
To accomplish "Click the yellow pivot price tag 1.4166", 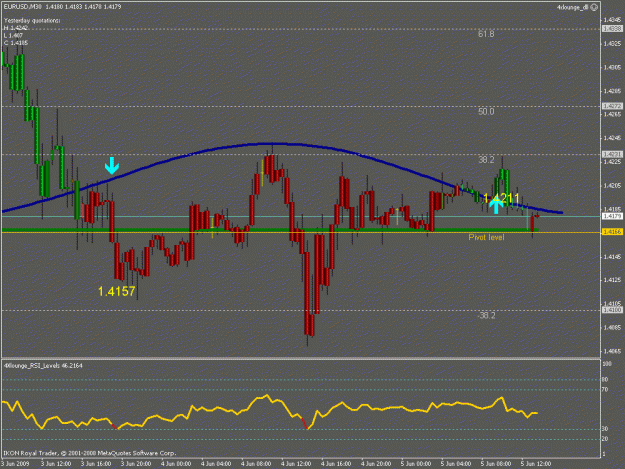I will [612, 232].
